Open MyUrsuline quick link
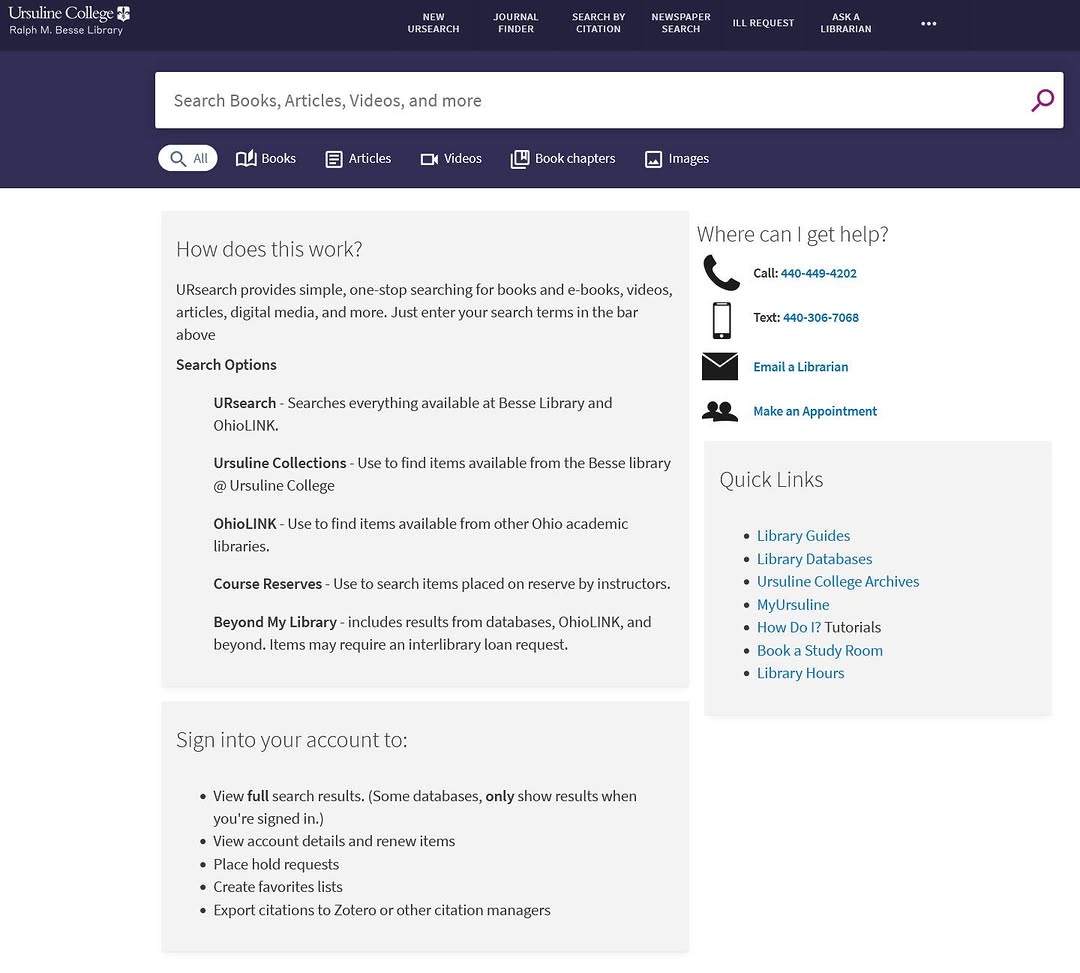This screenshot has width=1080, height=973. coord(793,605)
